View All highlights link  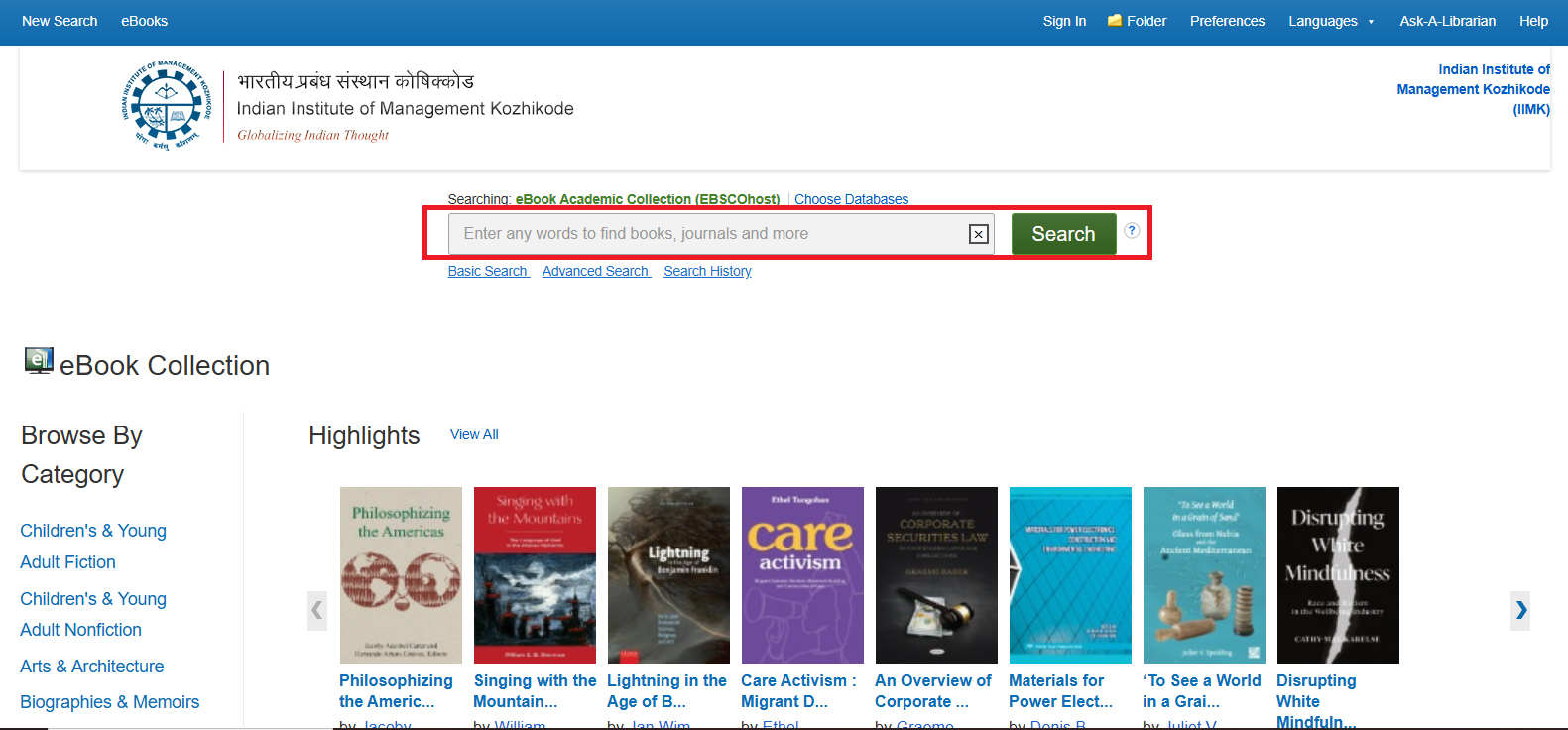click(474, 434)
